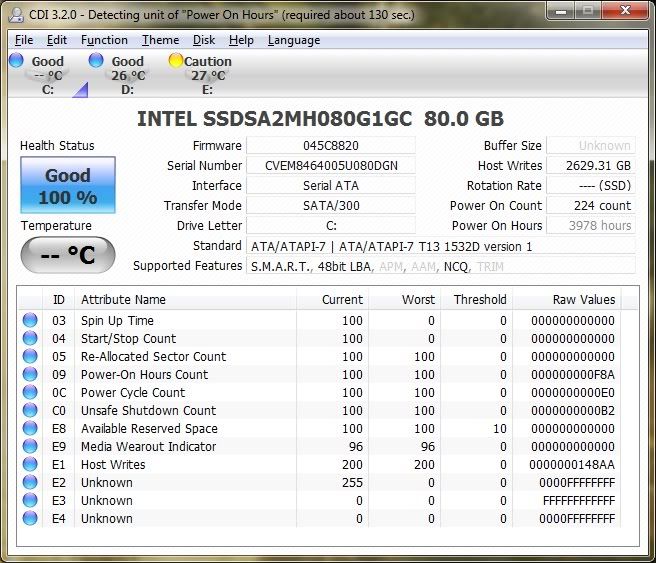656x563 pixels.
Task: Click the Interface field Serial ATA
Action: (331, 186)
